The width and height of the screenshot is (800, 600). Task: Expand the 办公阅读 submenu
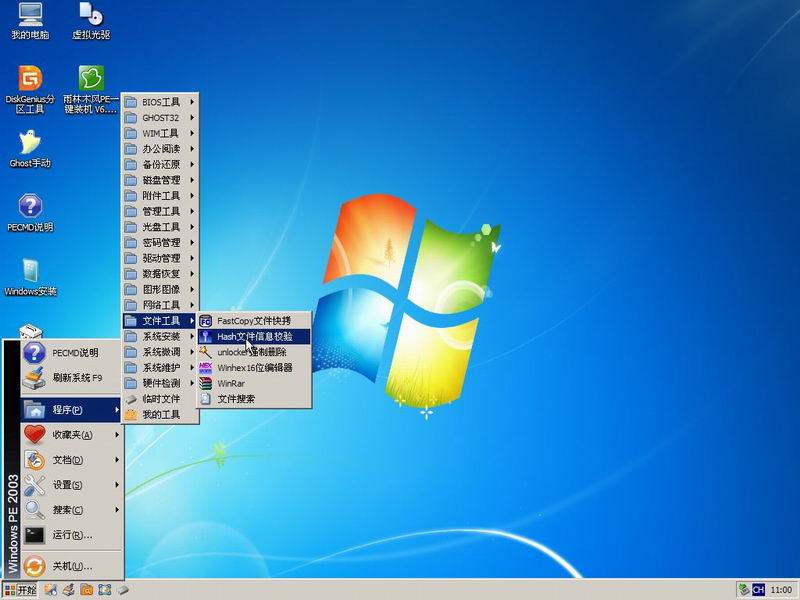(x=160, y=148)
